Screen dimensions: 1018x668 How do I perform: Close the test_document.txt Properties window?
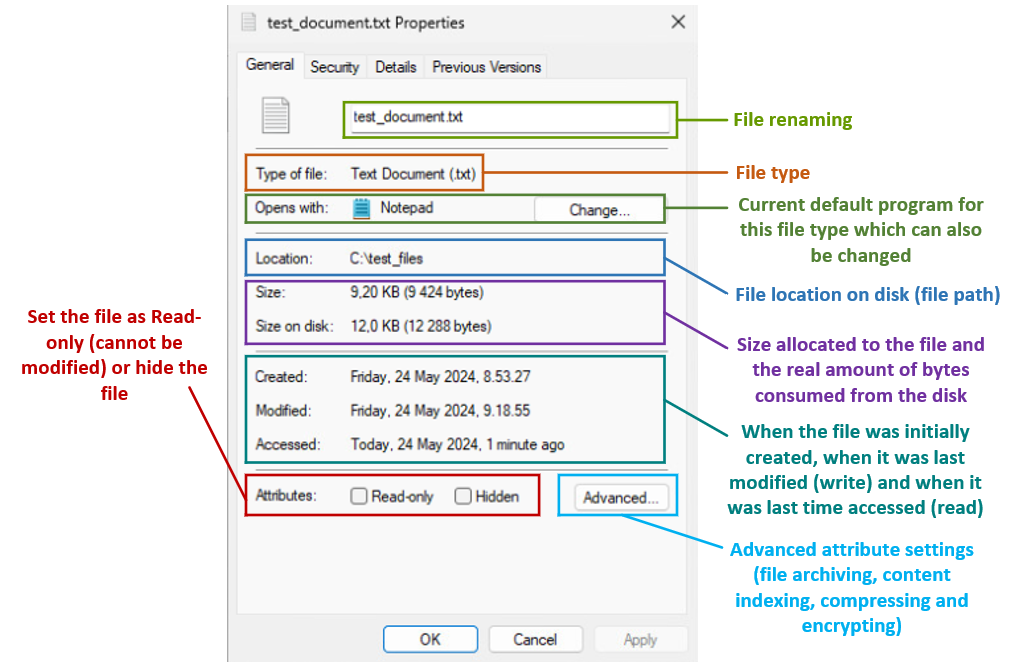[x=678, y=21]
